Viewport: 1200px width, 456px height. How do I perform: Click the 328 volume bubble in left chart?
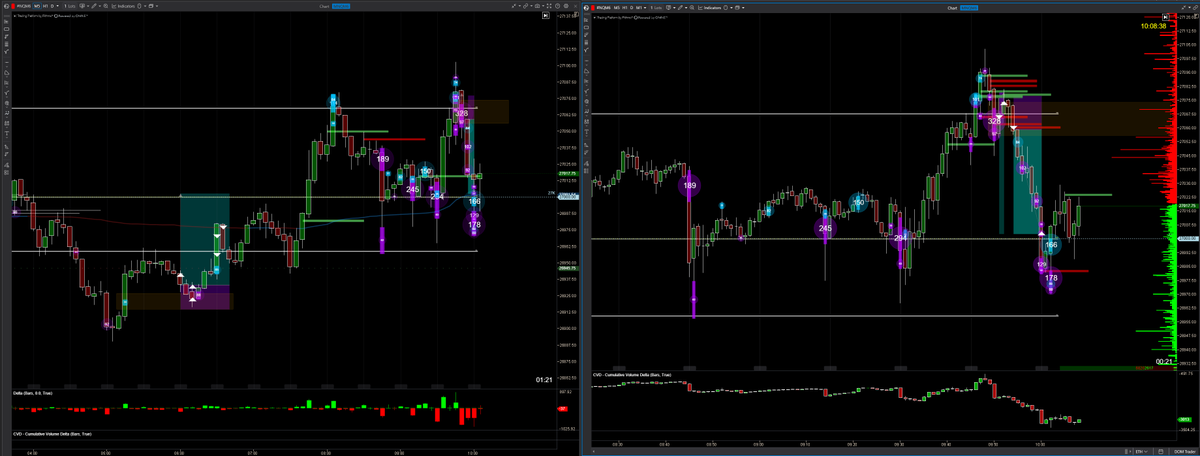pos(461,113)
